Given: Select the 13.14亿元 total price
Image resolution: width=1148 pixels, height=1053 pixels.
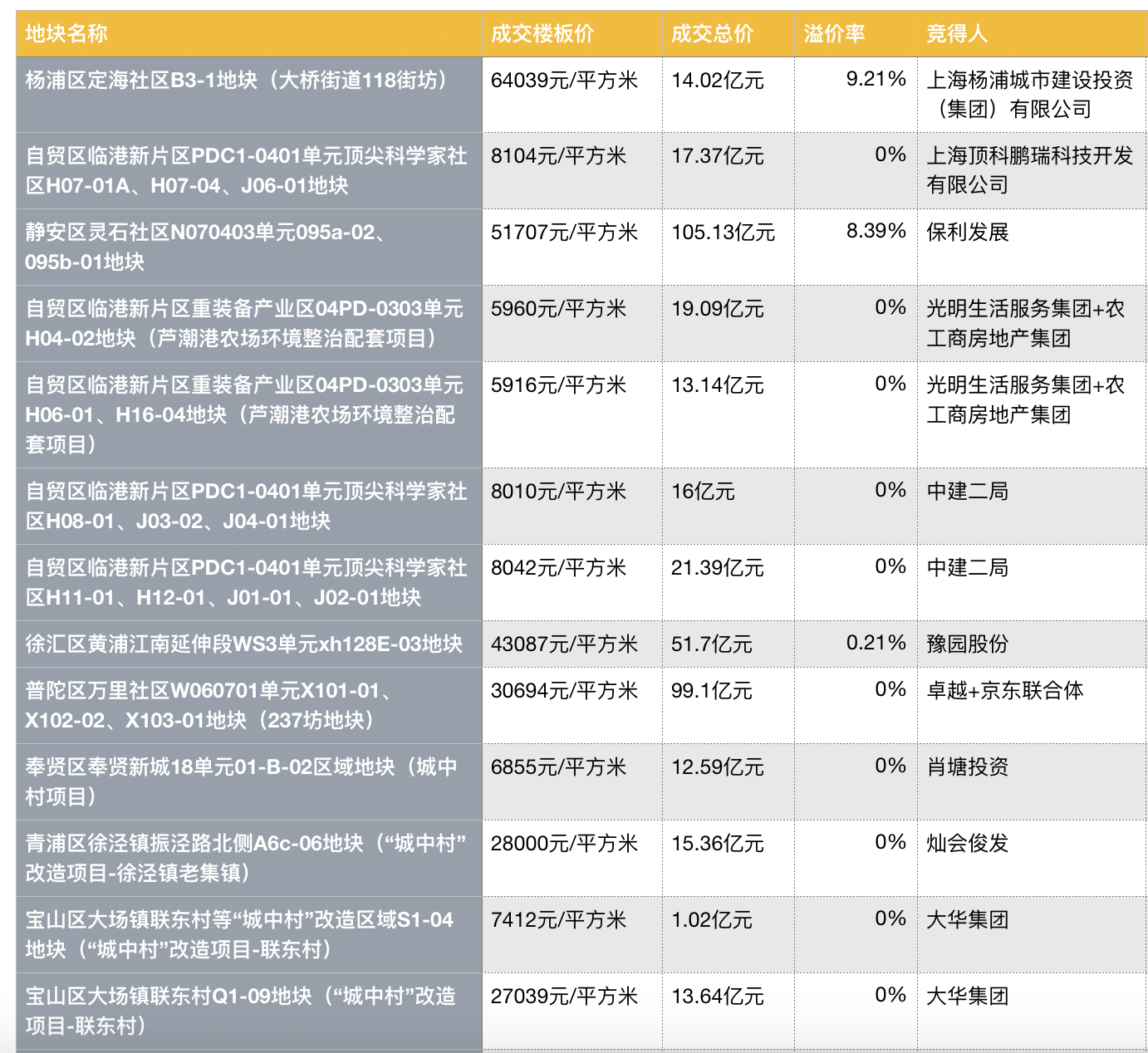Looking at the screenshot, I should [718, 385].
